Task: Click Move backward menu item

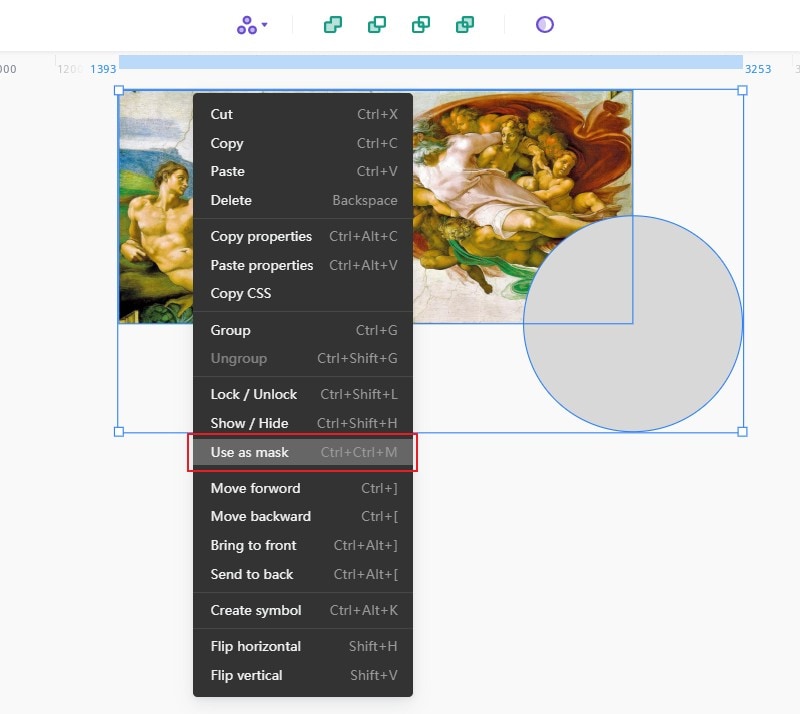Action: tap(303, 516)
